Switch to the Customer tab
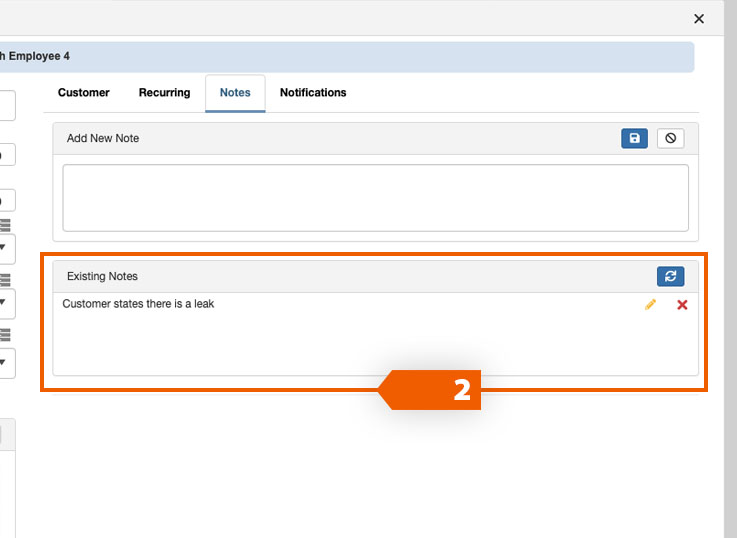Screen dimensions: 737x538 [x=84, y=93]
